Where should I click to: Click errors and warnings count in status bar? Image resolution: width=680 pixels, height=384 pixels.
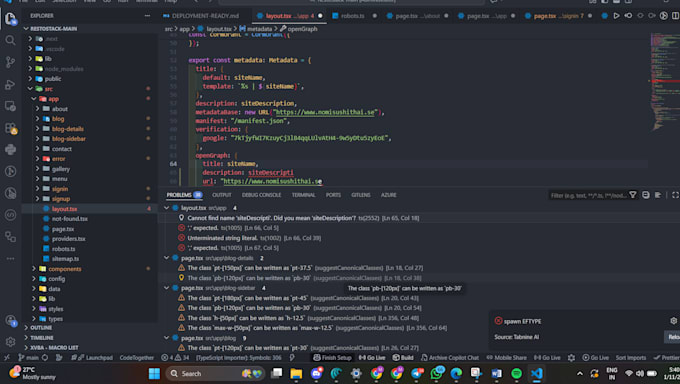(175, 358)
